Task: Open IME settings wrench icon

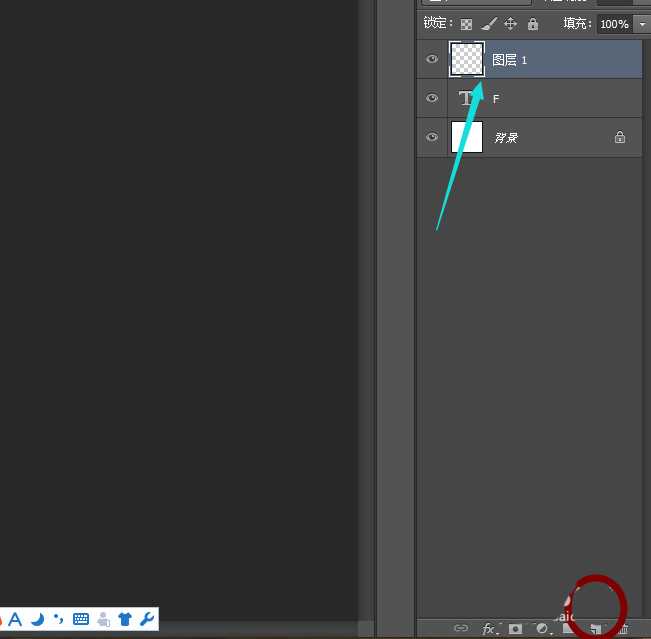Action: pyautogui.click(x=147, y=619)
